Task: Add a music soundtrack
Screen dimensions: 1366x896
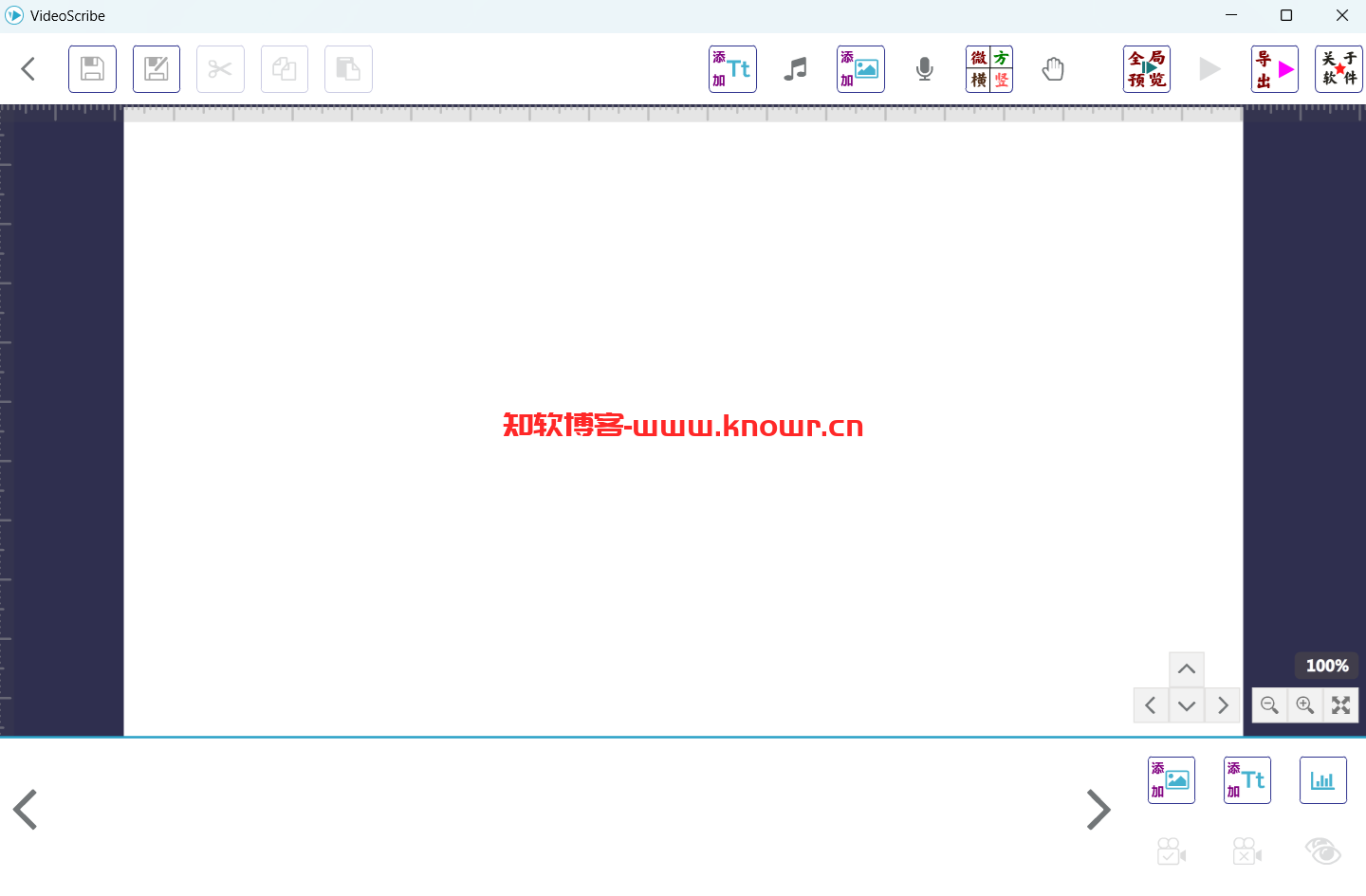Action: 796,69
